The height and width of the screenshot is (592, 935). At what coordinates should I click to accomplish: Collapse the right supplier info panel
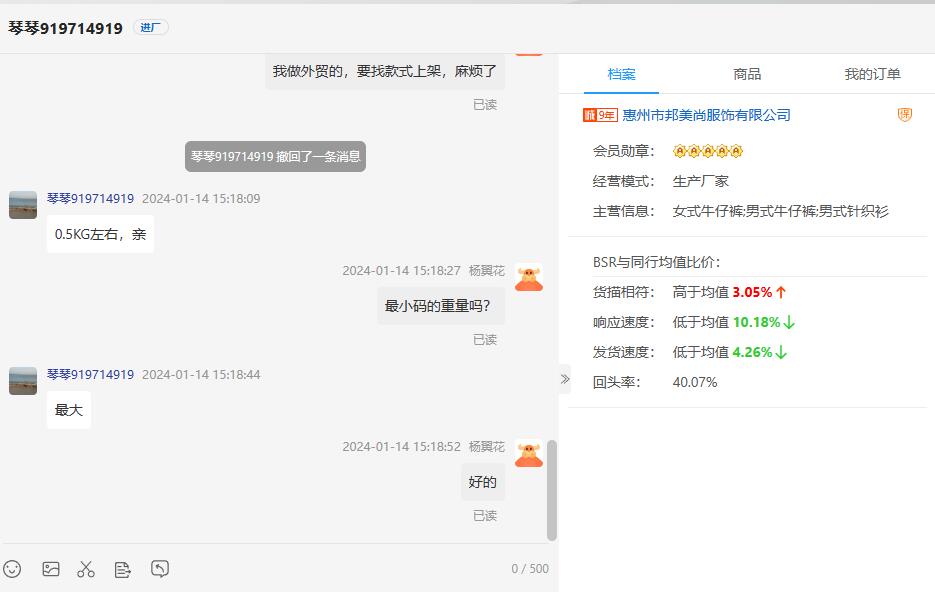click(565, 379)
